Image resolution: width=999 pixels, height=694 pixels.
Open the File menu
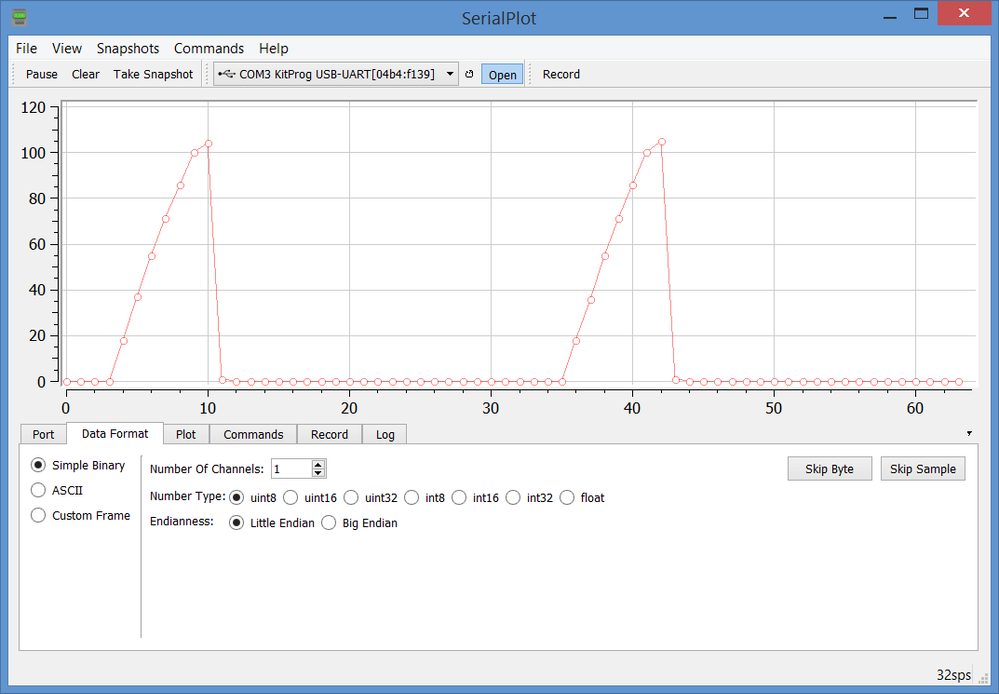(x=27, y=48)
